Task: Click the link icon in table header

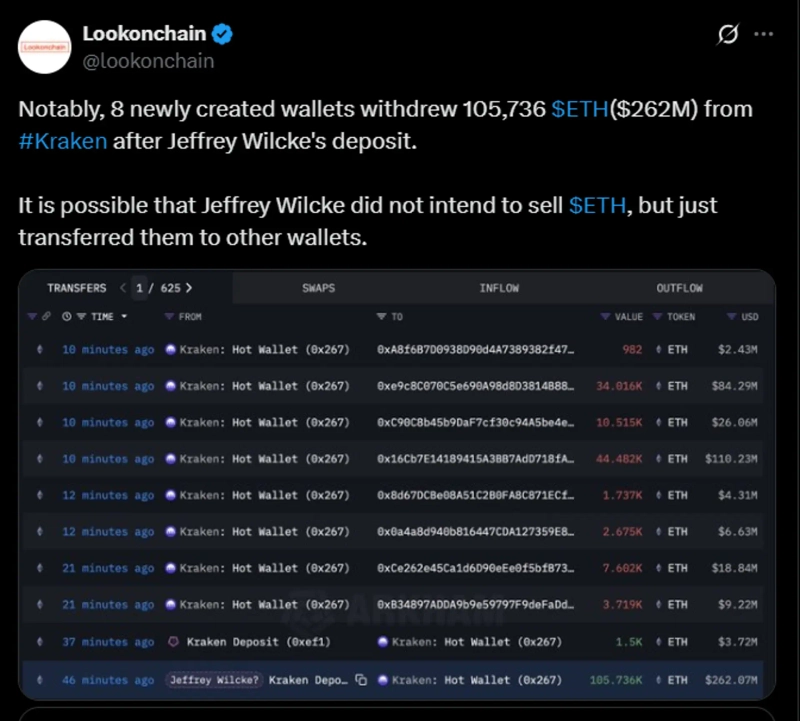Action: tap(46, 317)
